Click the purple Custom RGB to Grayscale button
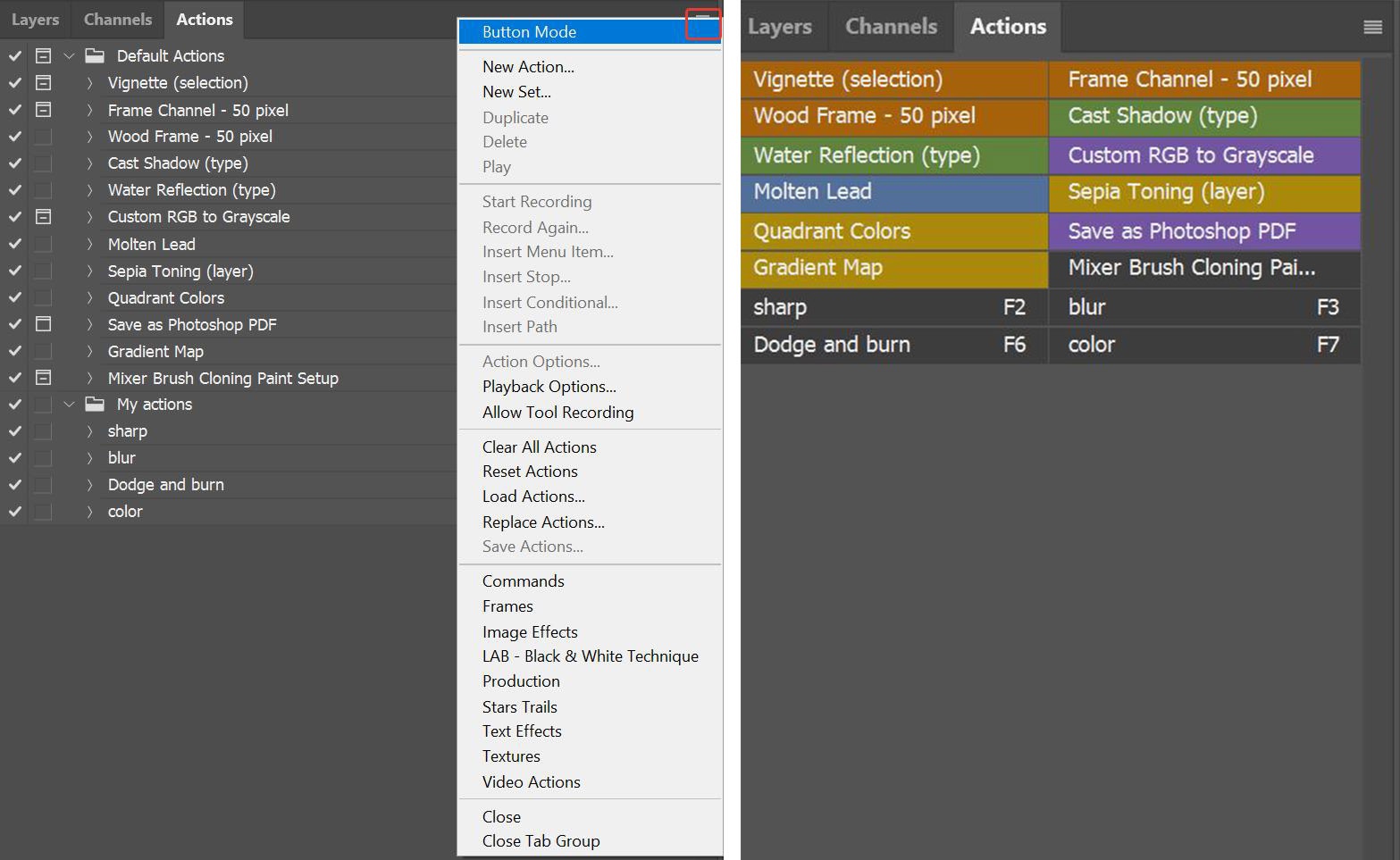The width and height of the screenshot is (1400, 860). [x=1203, y=155]
